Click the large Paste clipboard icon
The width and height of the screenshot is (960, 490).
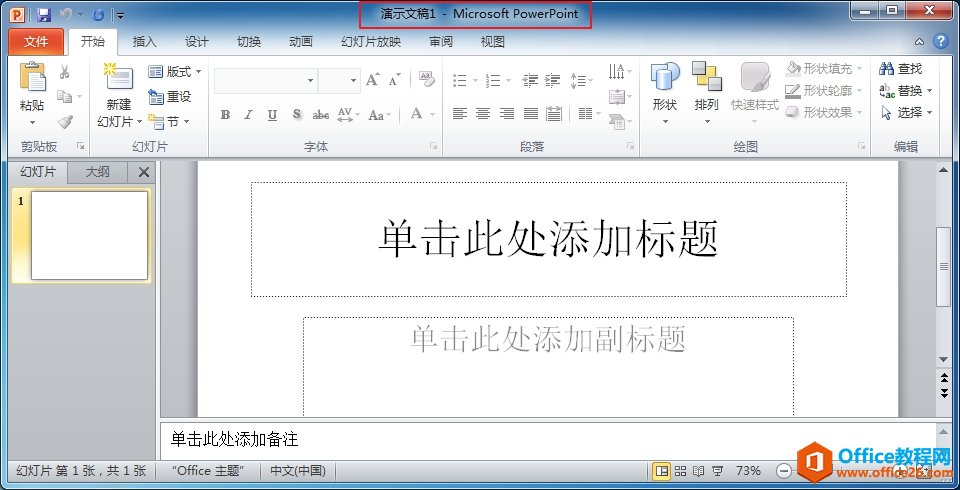pyautogui.click(x=32, y=77)
